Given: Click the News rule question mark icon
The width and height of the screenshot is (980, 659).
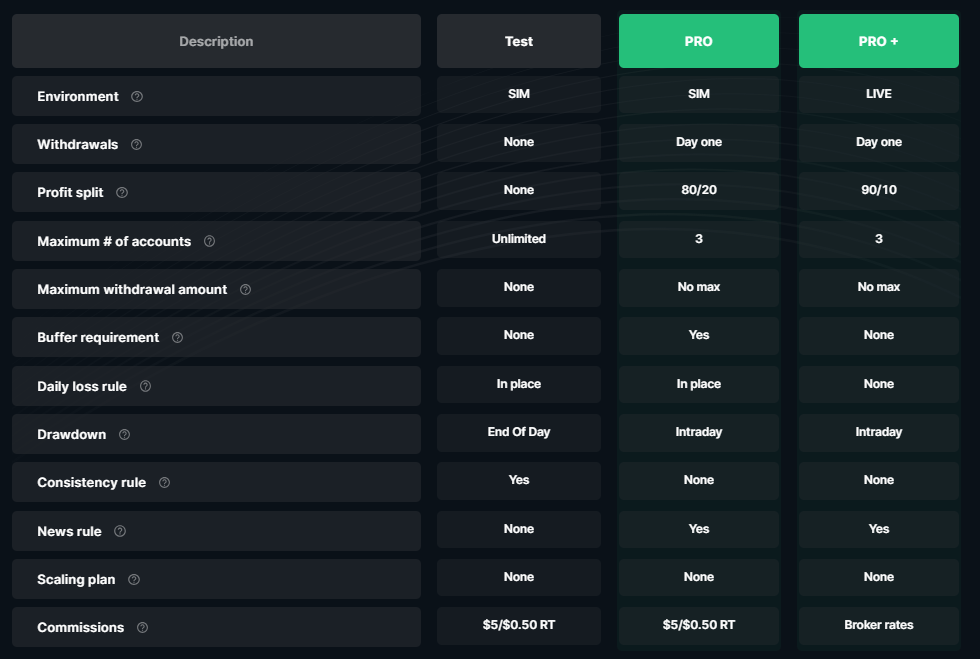Looking at the screenshot, I should [x=120, y=531].
